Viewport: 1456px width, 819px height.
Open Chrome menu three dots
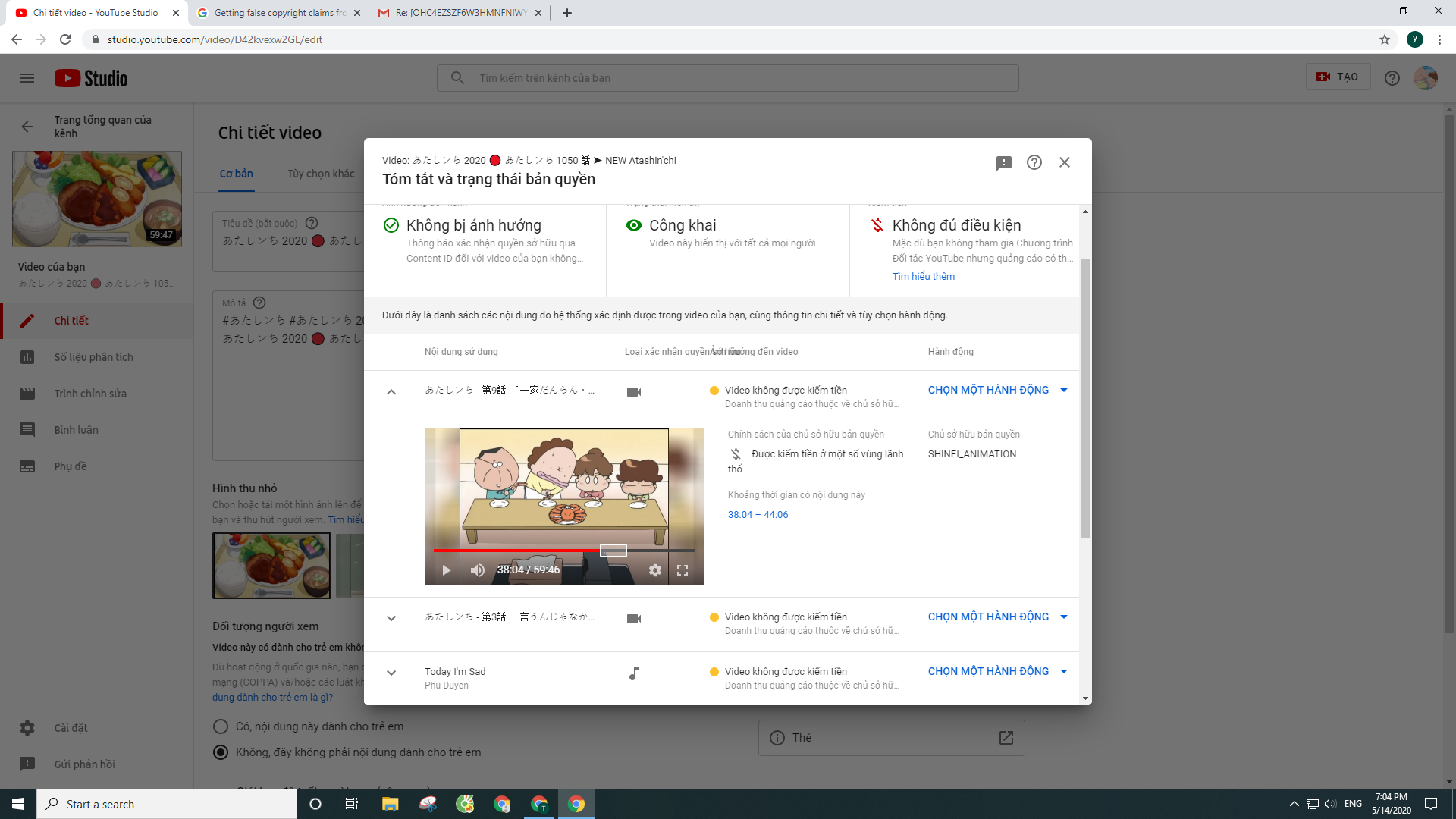tap(1439, 39)
